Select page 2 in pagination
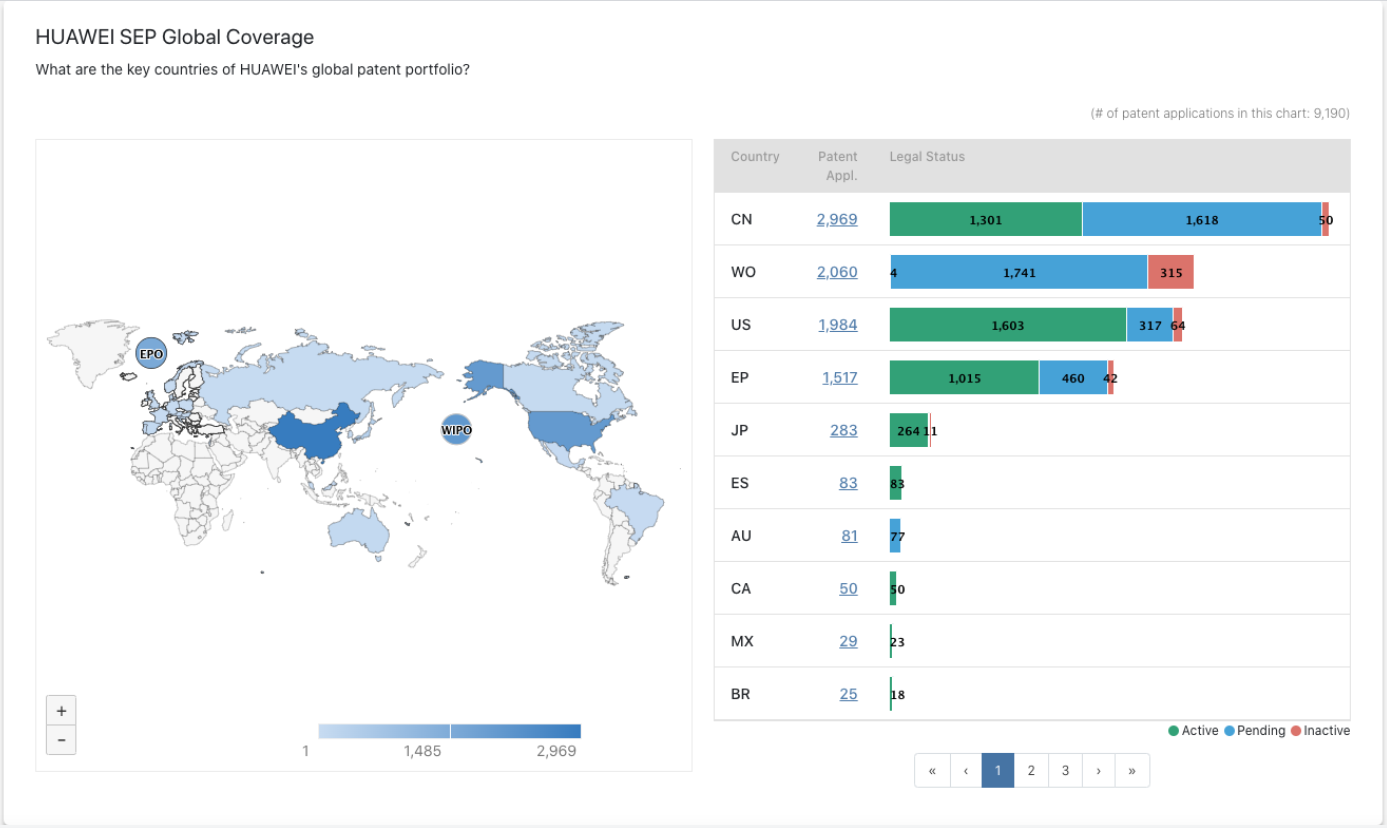This screenshot has width=1387, height=828. click(1031, 770)
